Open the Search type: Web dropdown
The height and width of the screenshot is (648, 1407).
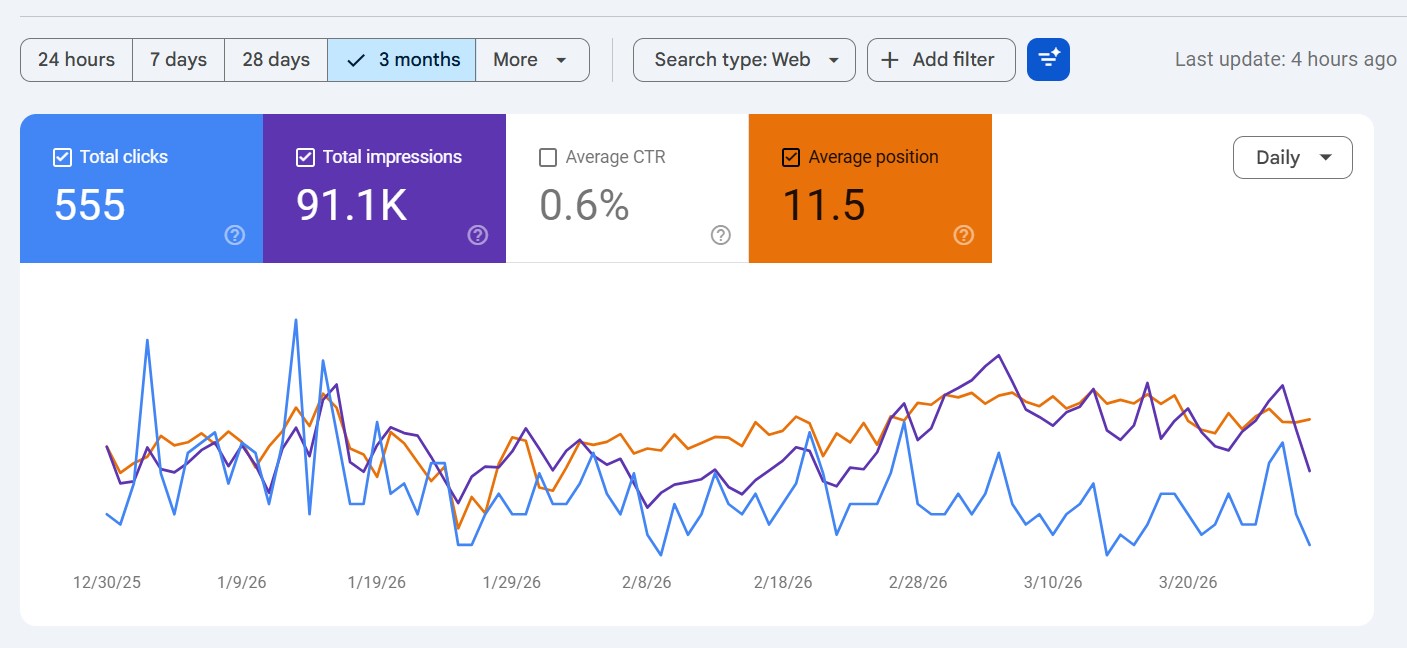pyautogui.click(x=744, y=60)
